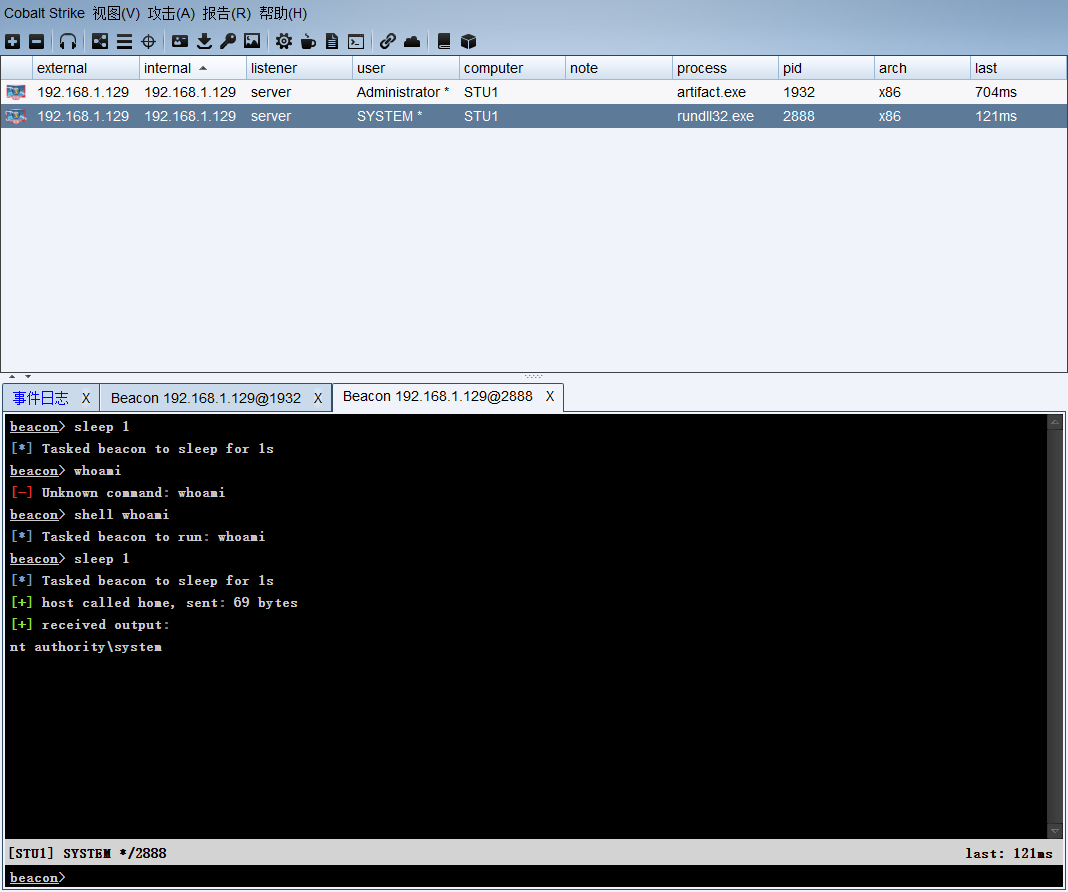Click the beacon icon of the artifact.exe session

pos(16,92)
